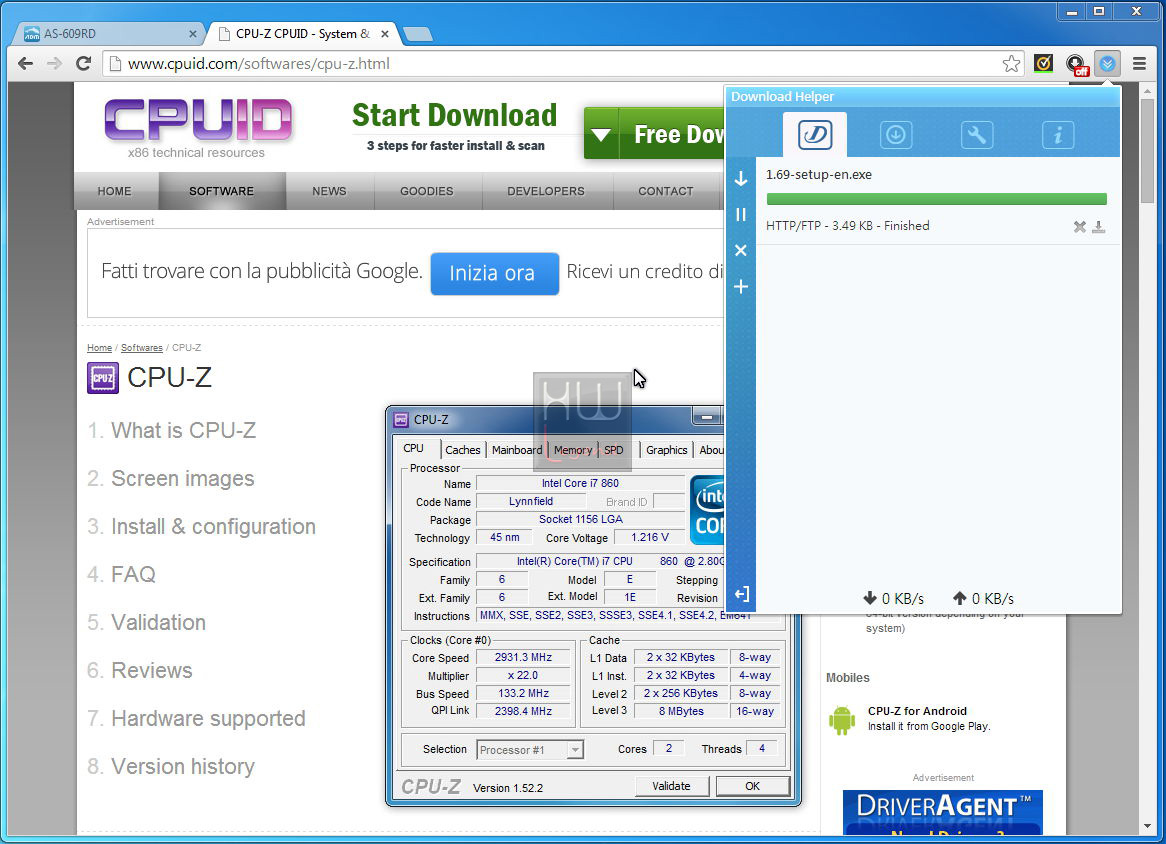Click the scrollbar down arrow
1166x844 pixels.
[x=1147, y=826]
